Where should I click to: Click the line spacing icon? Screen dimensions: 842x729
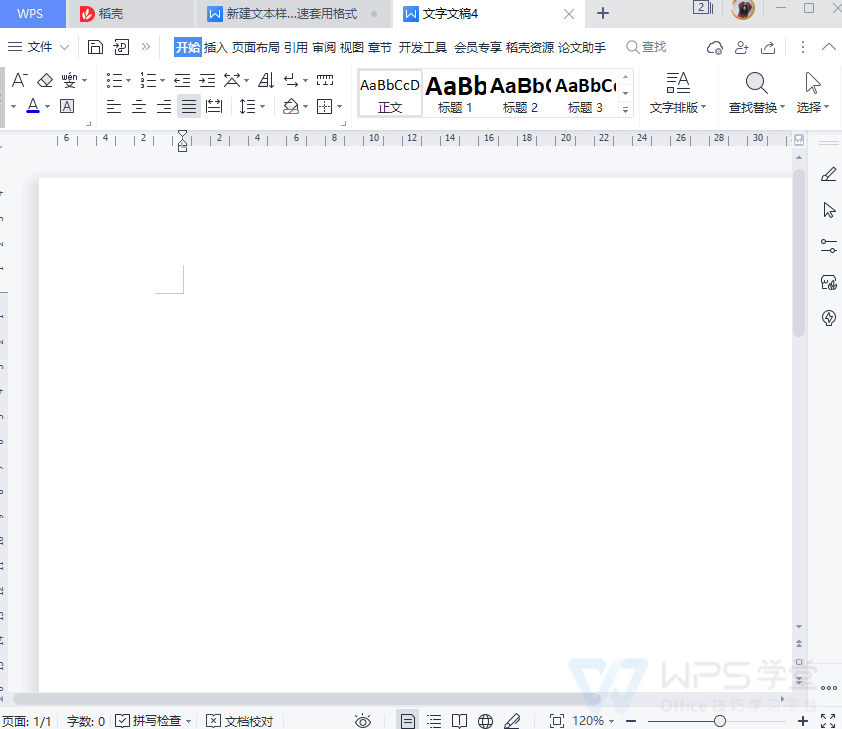(247, 106)
